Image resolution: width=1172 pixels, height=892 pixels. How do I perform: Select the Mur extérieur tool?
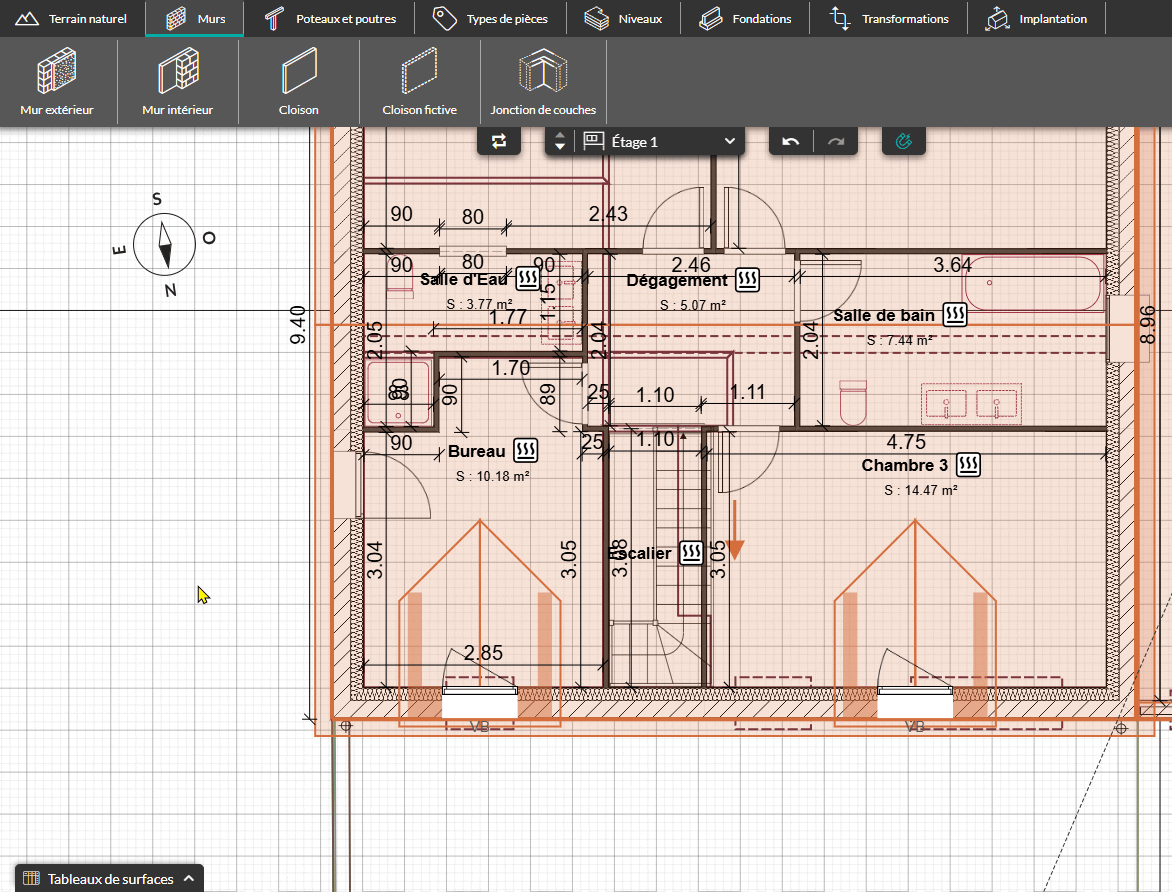pyautogui.click(x=57, y=81)
